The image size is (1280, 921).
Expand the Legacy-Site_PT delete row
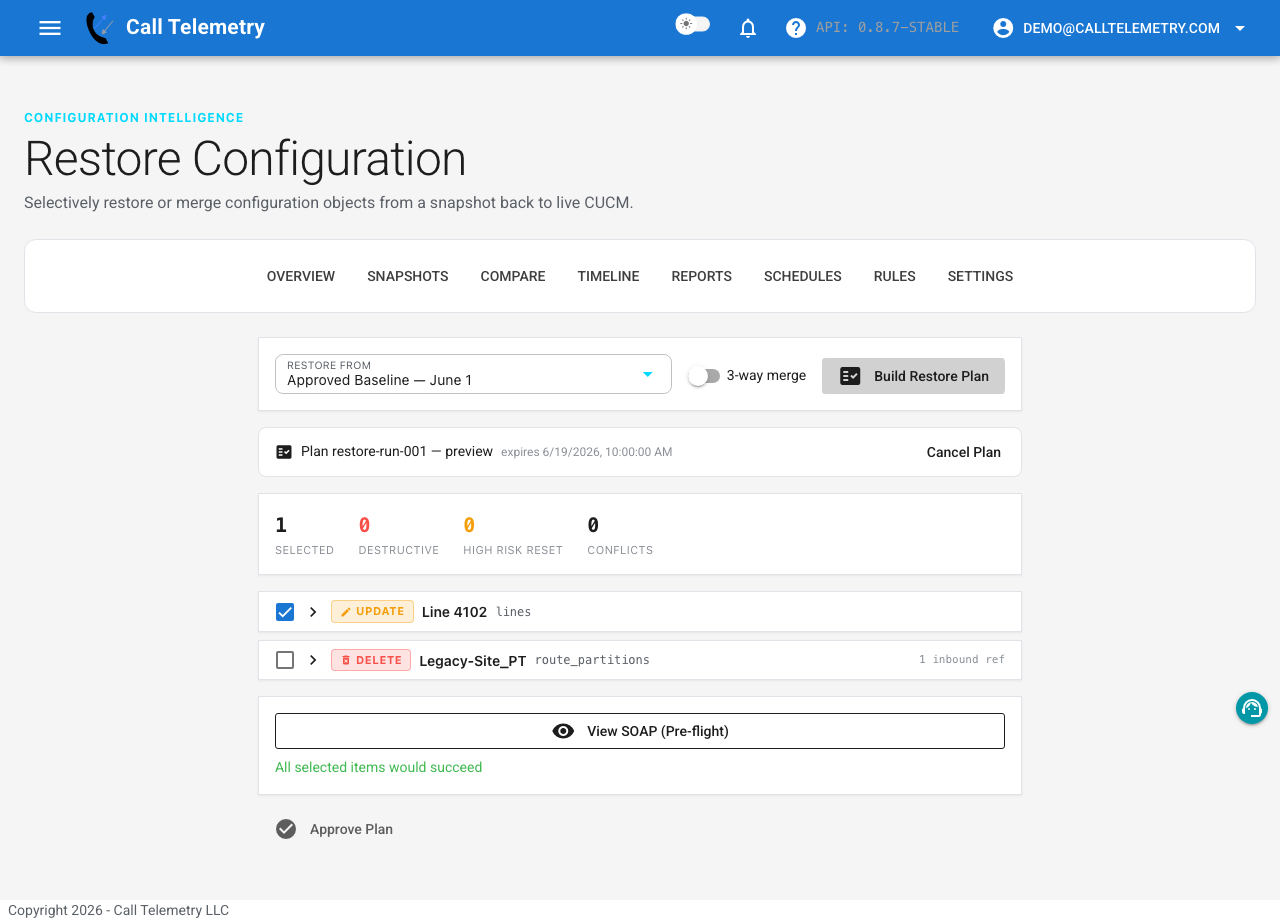(x=313, y=660)
